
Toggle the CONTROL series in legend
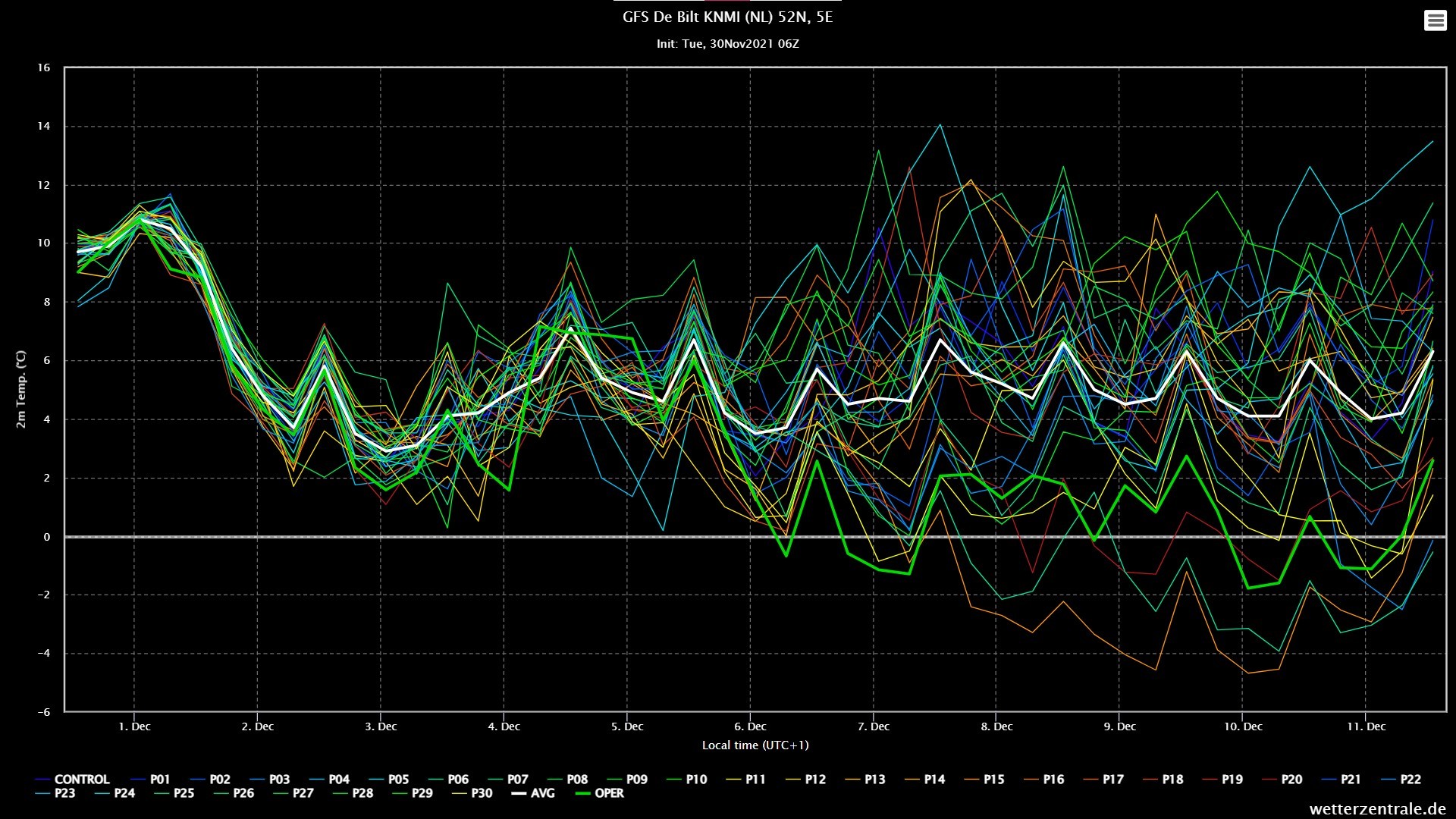point(73,780)
